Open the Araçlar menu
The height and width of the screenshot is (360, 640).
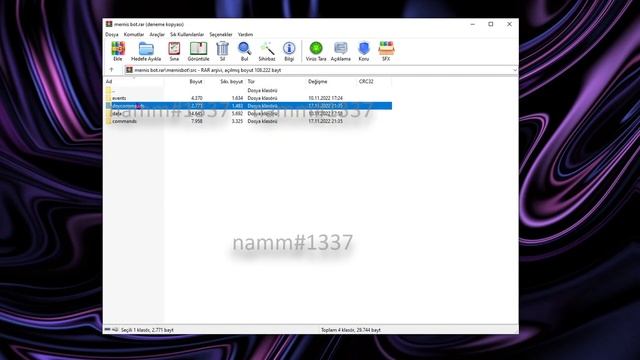pos(157,35)
